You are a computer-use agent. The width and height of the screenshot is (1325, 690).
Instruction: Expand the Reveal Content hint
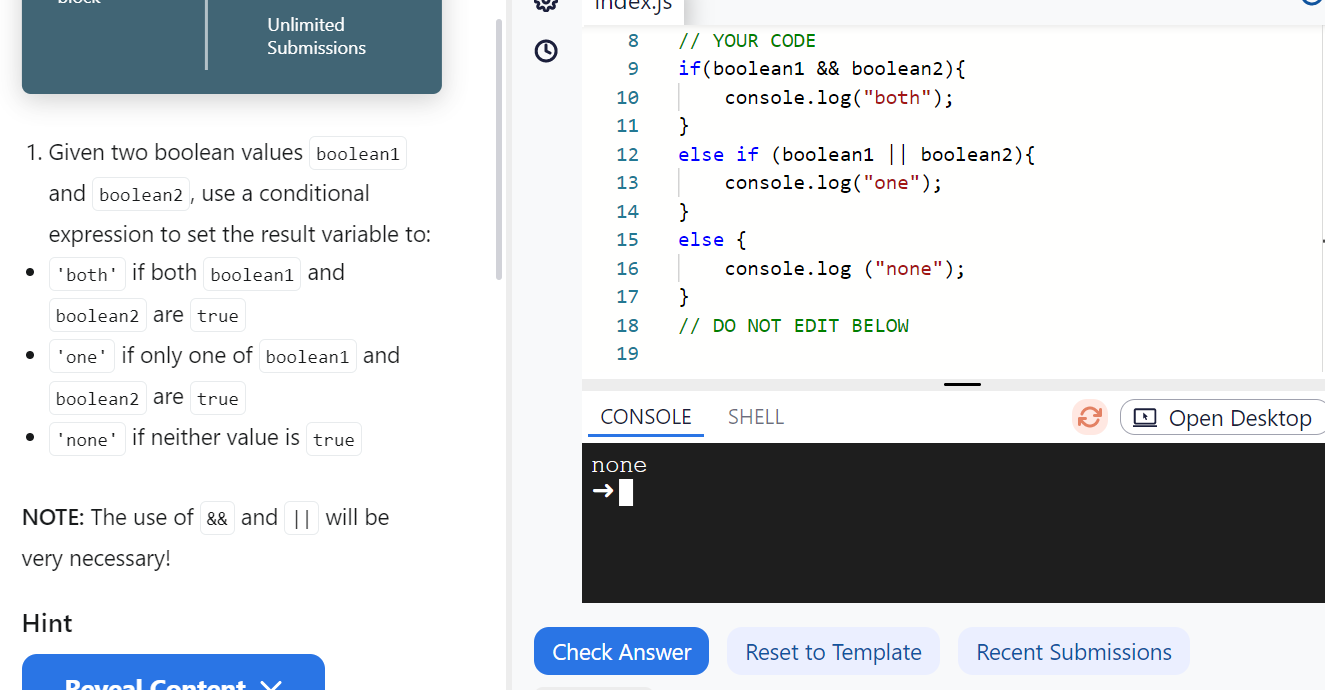[x=172, y=681]
